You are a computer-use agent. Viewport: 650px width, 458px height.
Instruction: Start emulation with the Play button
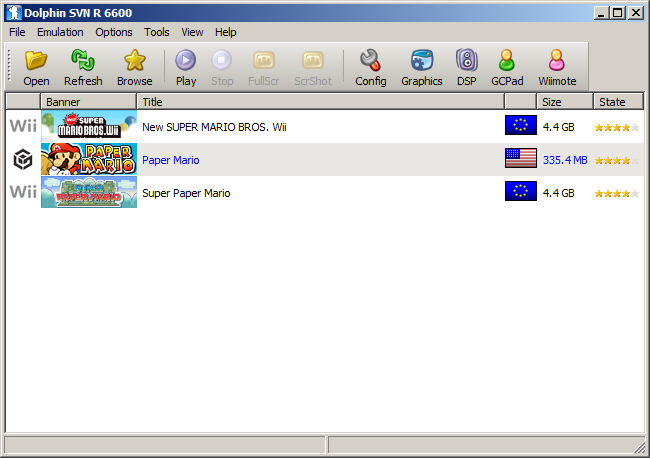click(x=186, y=68)
